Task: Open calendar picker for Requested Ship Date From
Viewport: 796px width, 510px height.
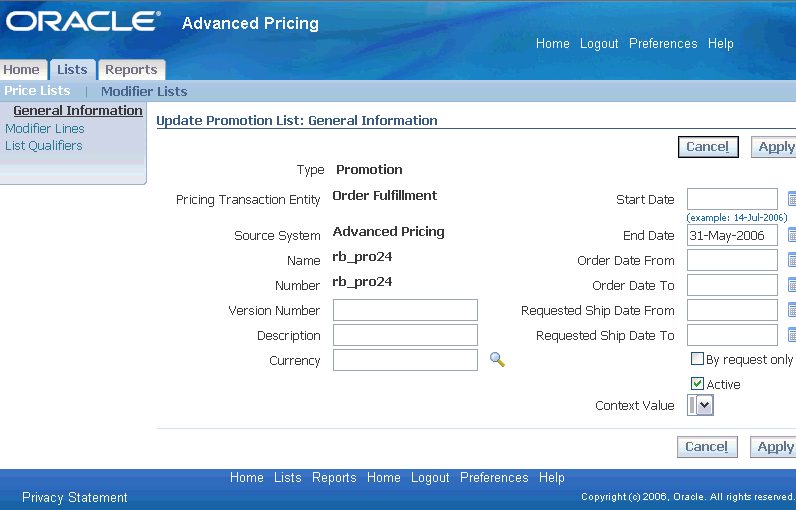Action: [x=792, y=310]
